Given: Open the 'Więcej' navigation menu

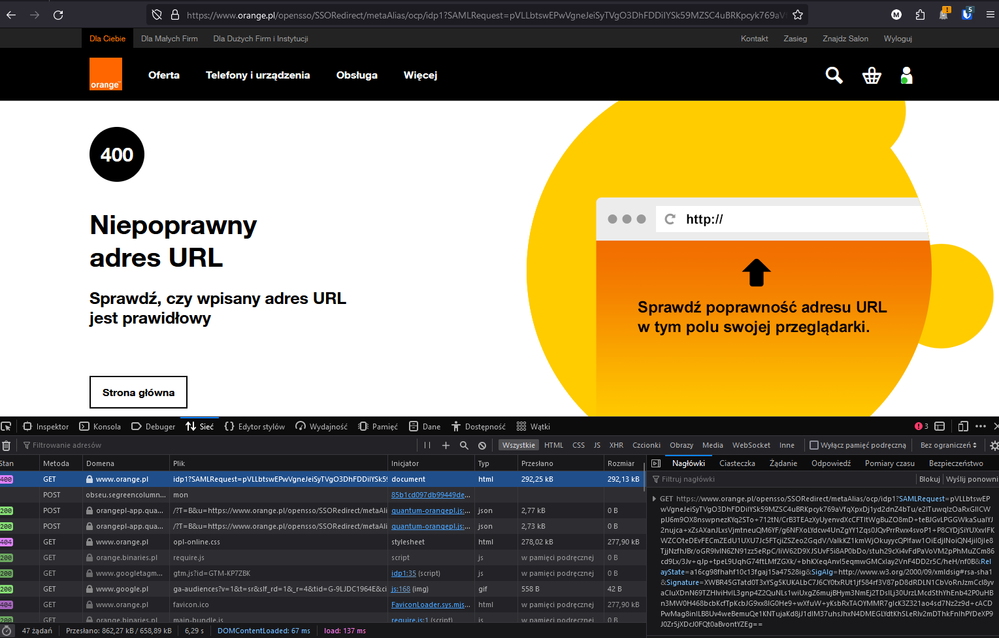Looking at the screenshot, I should coord(420,75).
